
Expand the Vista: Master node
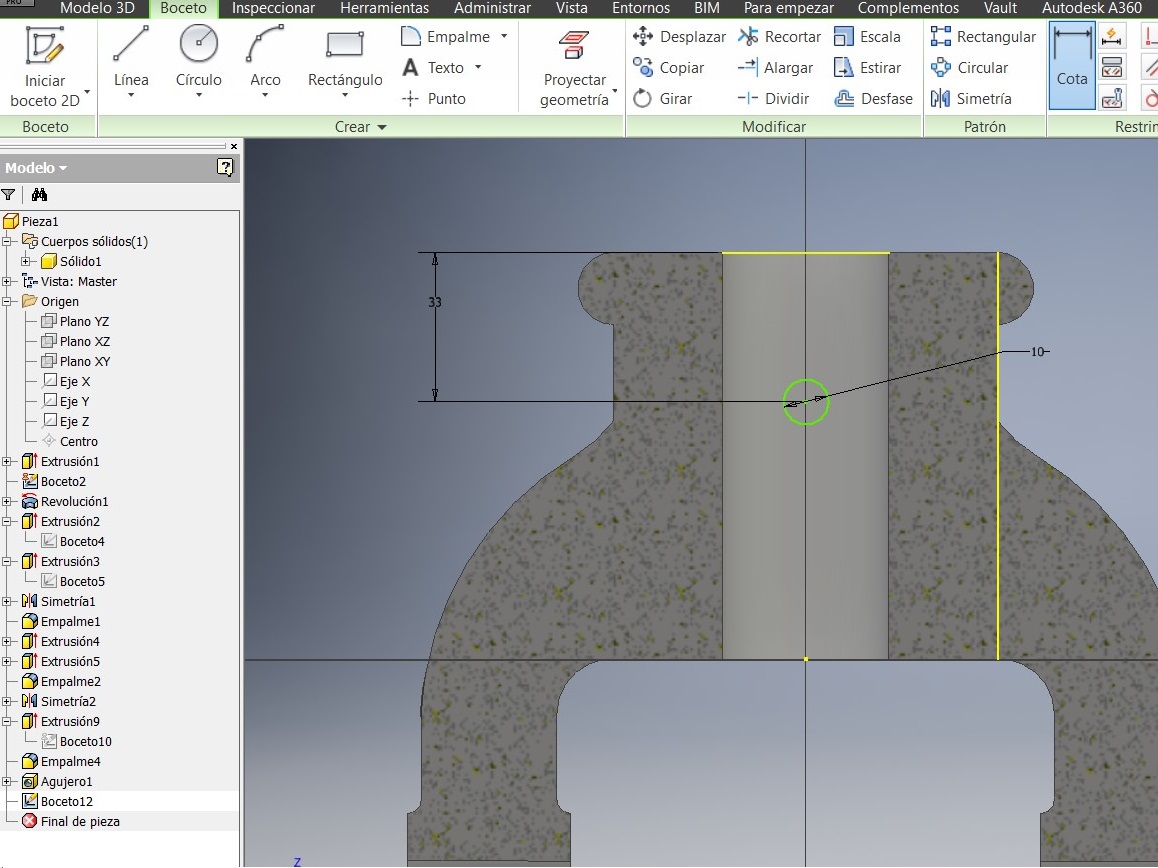[x=7, y=281]
